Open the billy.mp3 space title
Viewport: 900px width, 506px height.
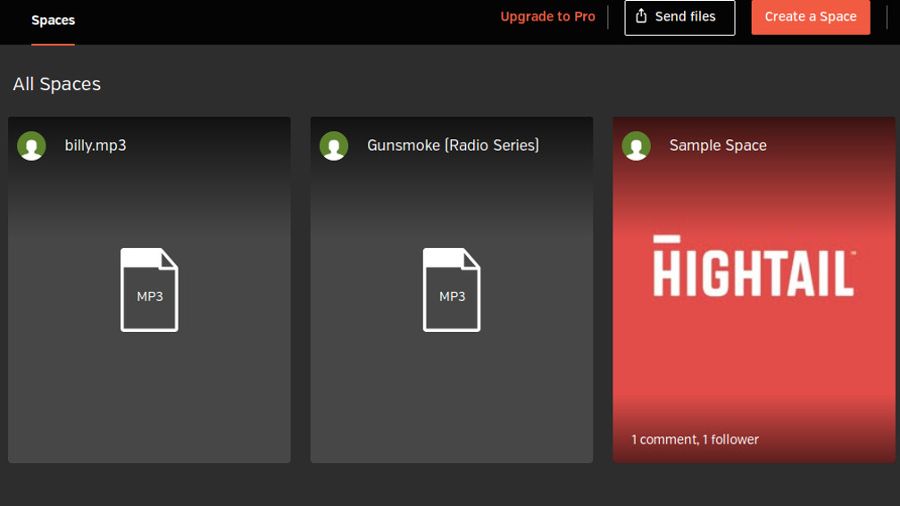[x=95, y=145]
